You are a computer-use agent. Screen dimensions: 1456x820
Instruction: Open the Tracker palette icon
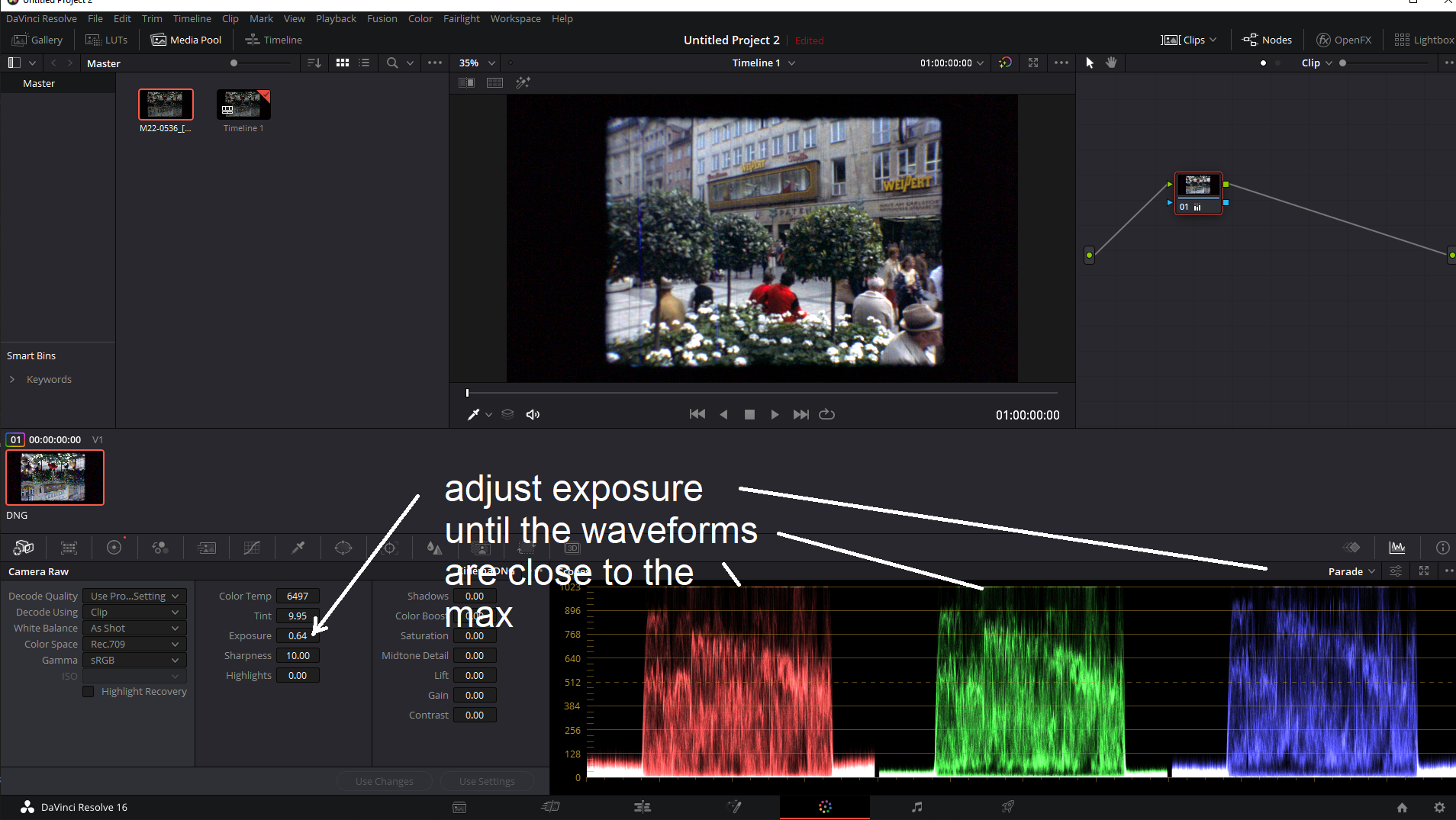tap(390, 548)
